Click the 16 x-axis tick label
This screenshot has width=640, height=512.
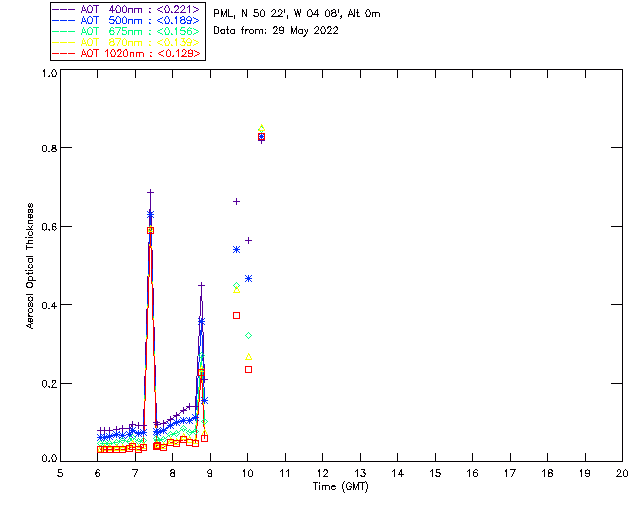pos(472,473)
